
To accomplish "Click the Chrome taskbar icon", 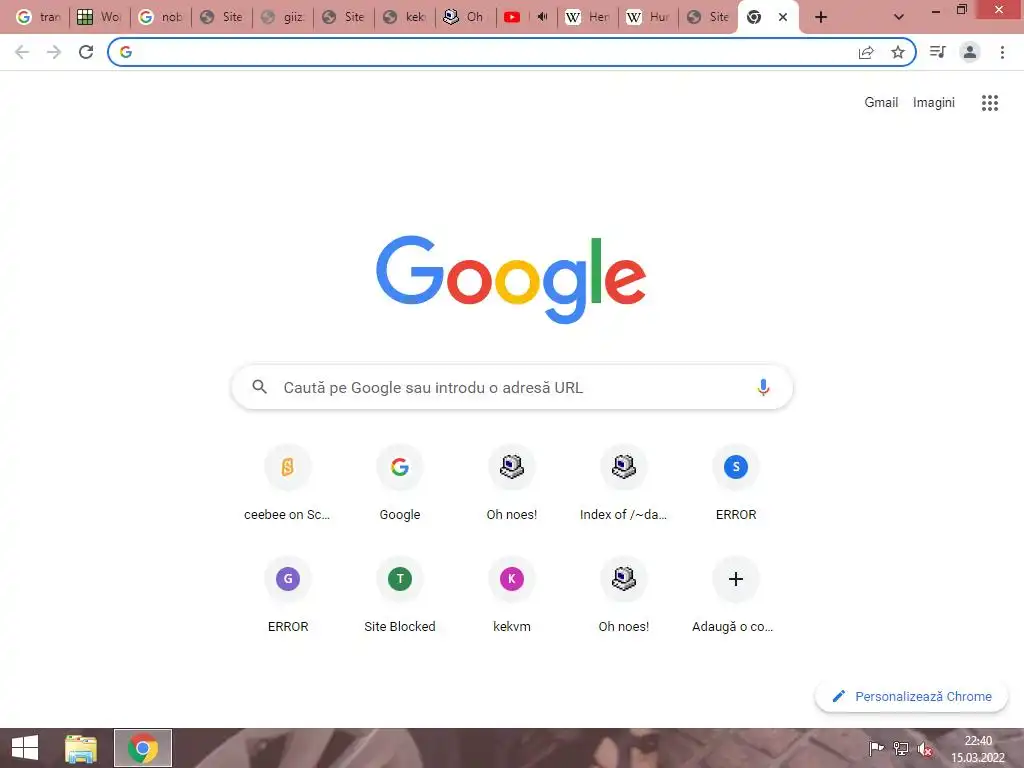I will point(143,748).
